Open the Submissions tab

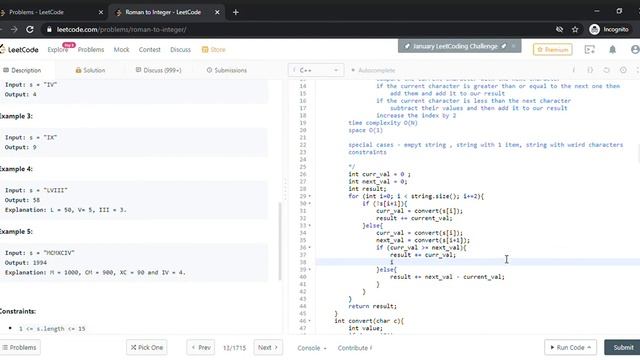[227, 70]
